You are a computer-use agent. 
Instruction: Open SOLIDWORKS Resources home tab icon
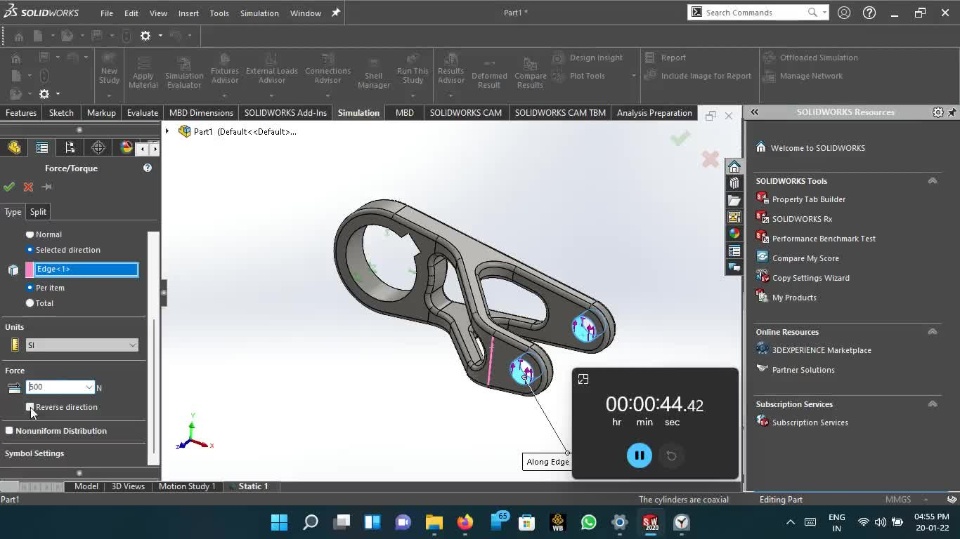pyautogui.click(x=734, y=167)
